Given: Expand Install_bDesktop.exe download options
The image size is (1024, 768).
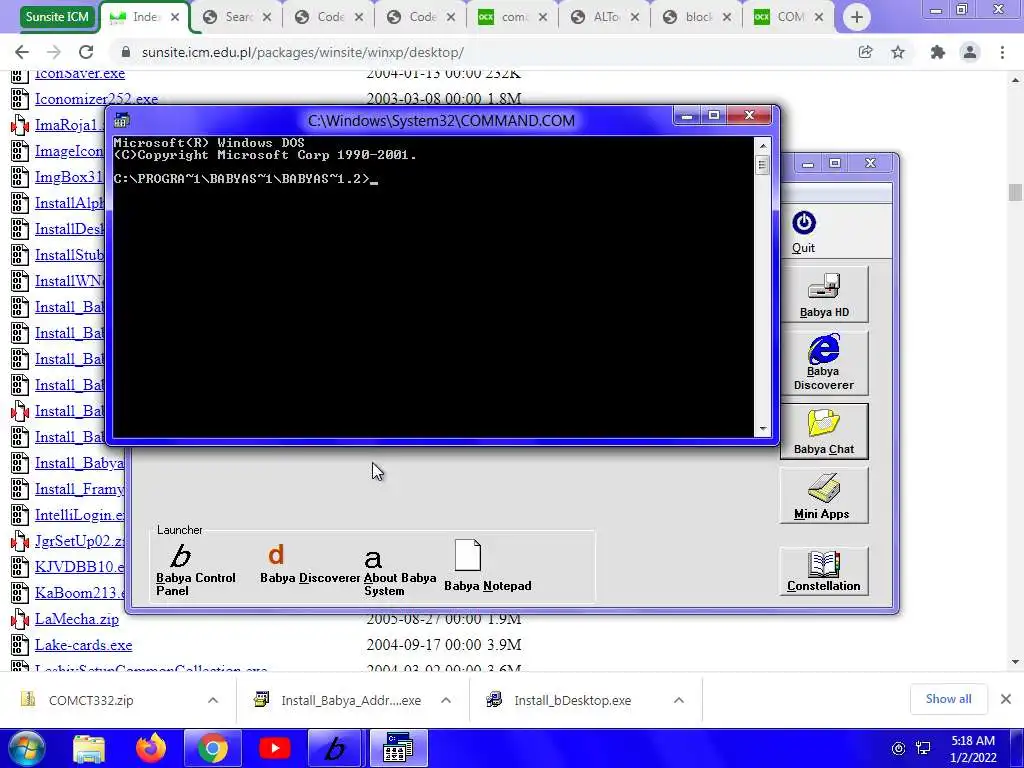Looking at the screenshot, I should (x=679, y=700).
